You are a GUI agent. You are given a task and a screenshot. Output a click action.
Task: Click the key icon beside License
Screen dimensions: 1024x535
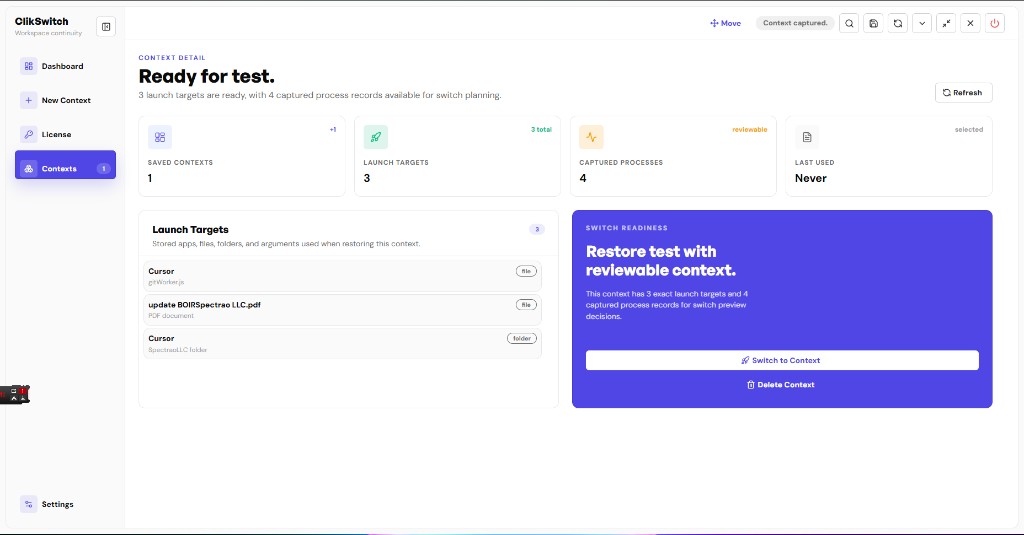28,134
